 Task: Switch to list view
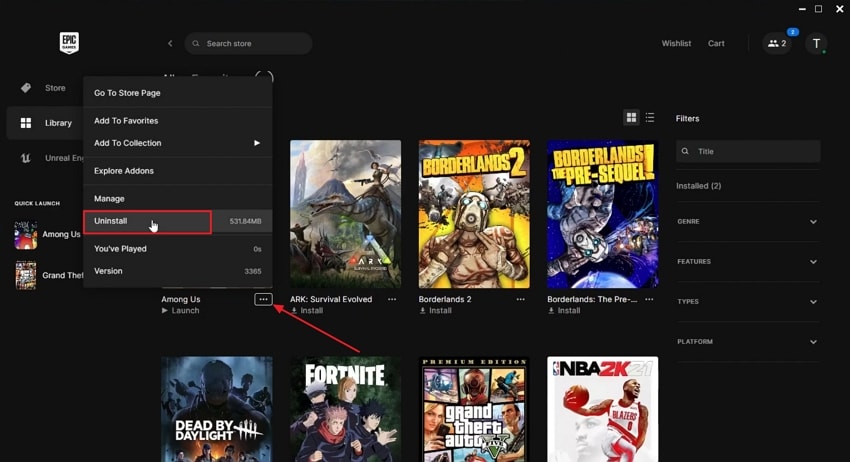650,118
